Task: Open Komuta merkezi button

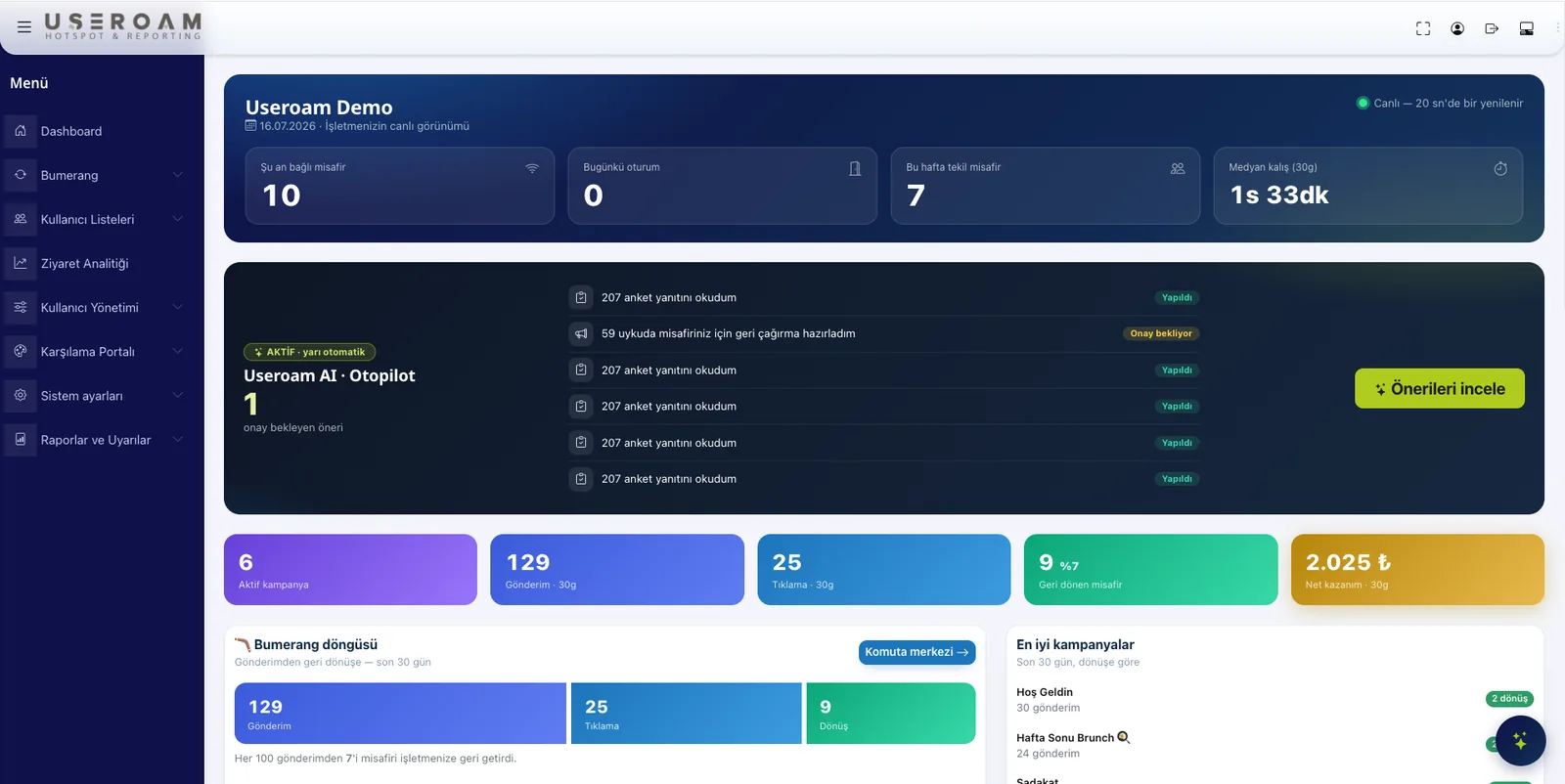Action: point(917,652)
